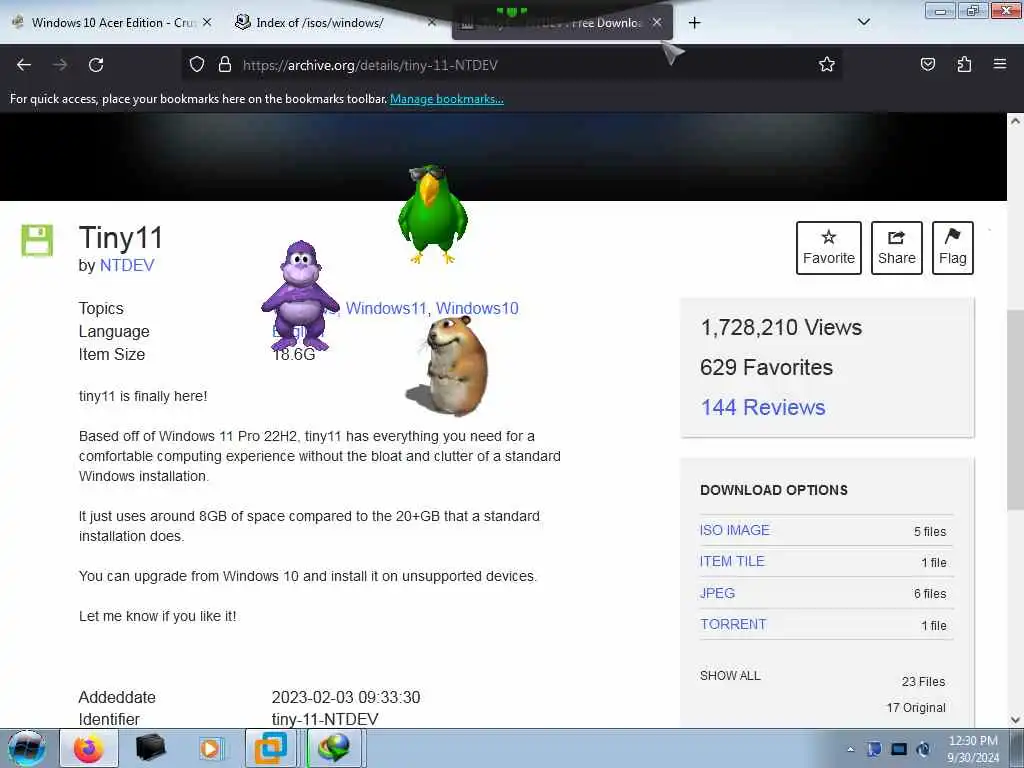Click 23 Files count
Image resolution: width=1024 pixels, height=768 pixels.
923,682
